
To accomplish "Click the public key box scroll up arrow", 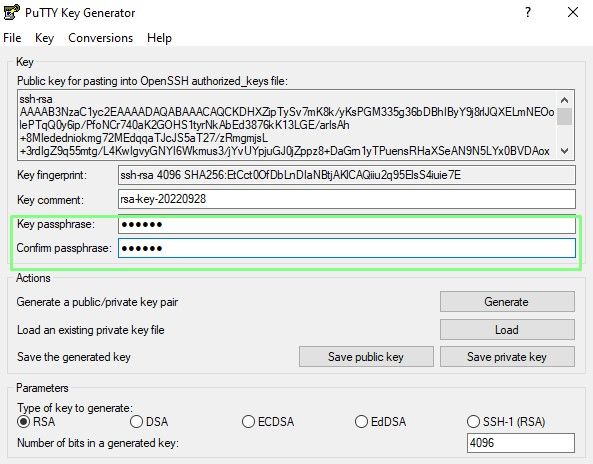I will pos(565,100).
